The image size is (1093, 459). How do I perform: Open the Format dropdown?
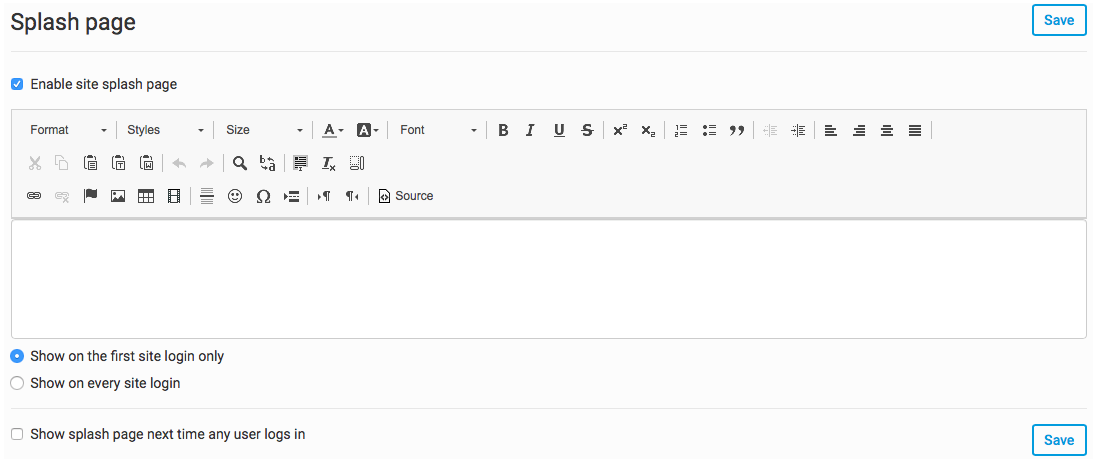[x=68, y=130]
